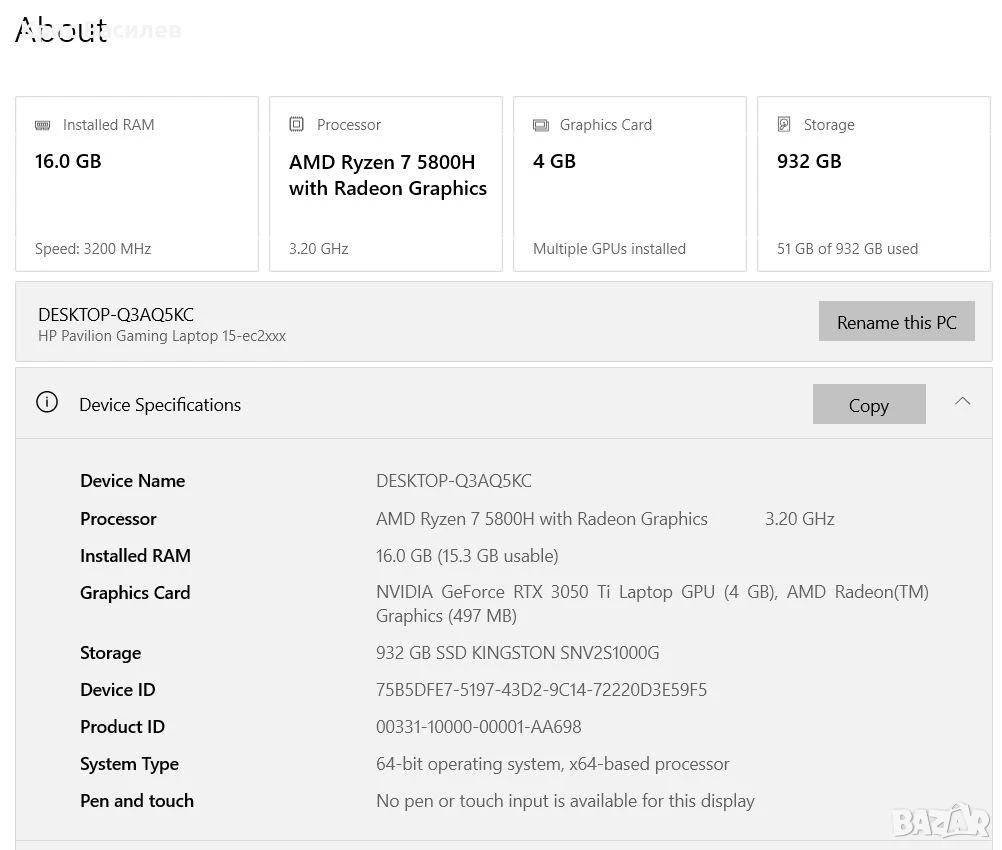Click the Multiple GPUs installed text
1002x850 pixels.
pyautogui.click(x=609, y=249)
